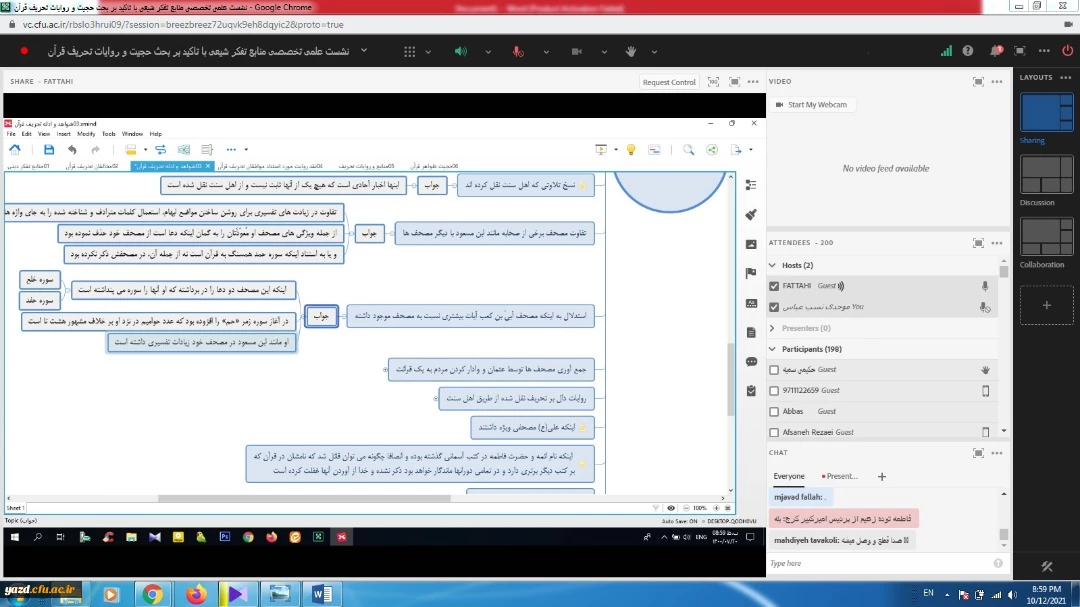
Task: Select the Discussion layout
Action: pos(1045,178)
